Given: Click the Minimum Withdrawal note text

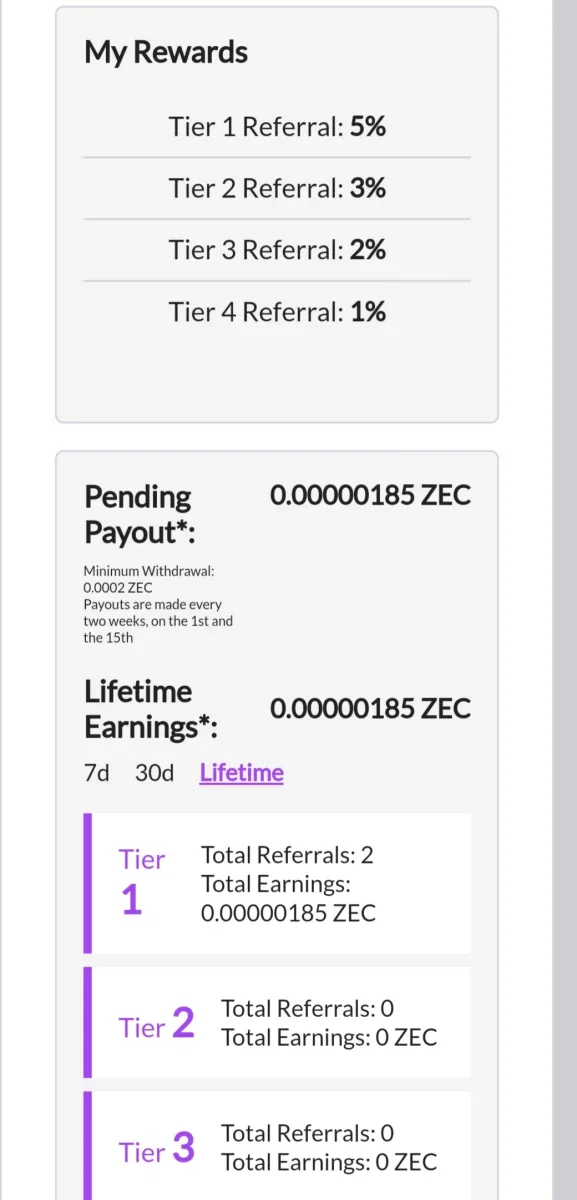Looking at the screenshot, I should click(159, 604).
